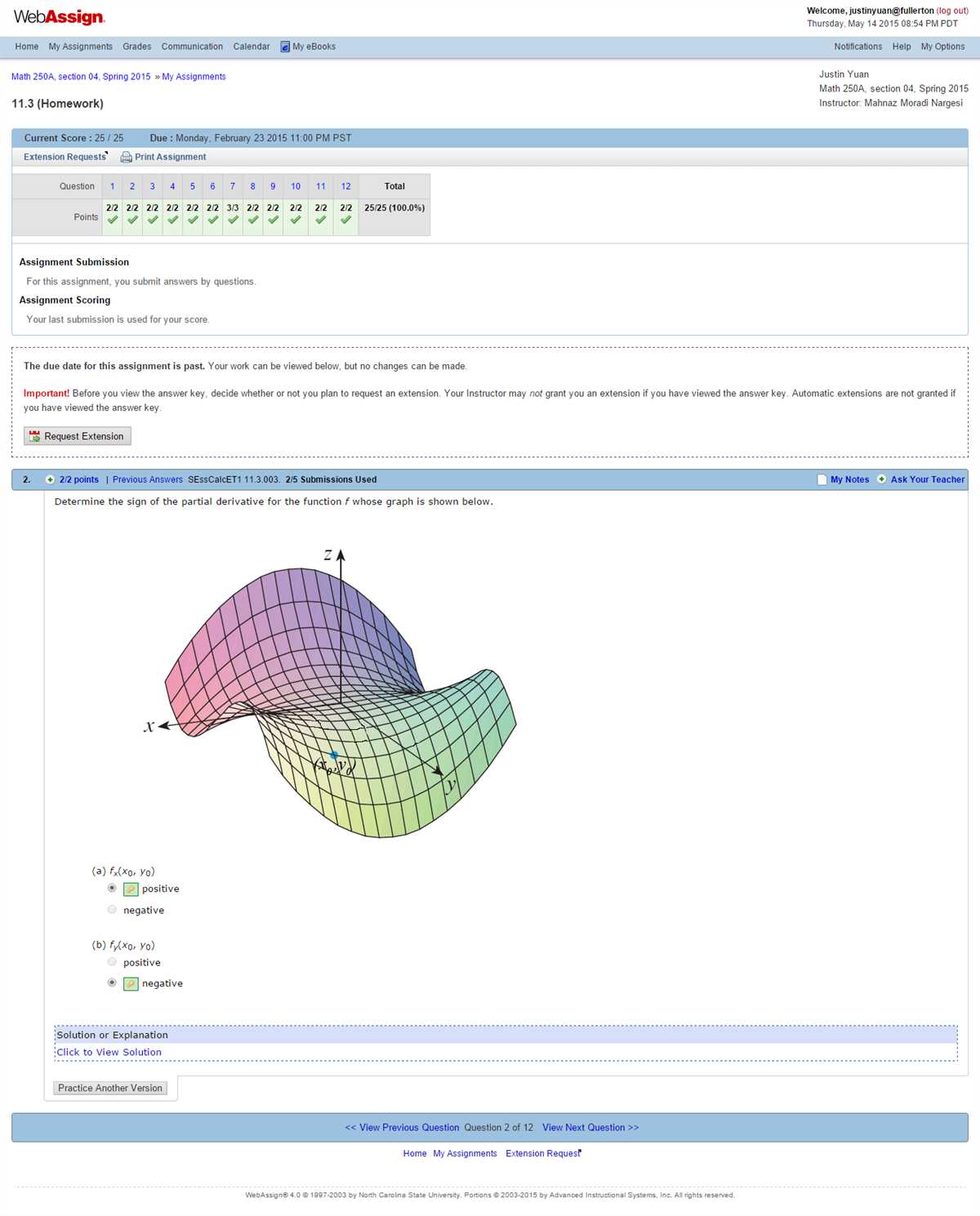Open the My Assignments breadcrumb link

point(194,77)
